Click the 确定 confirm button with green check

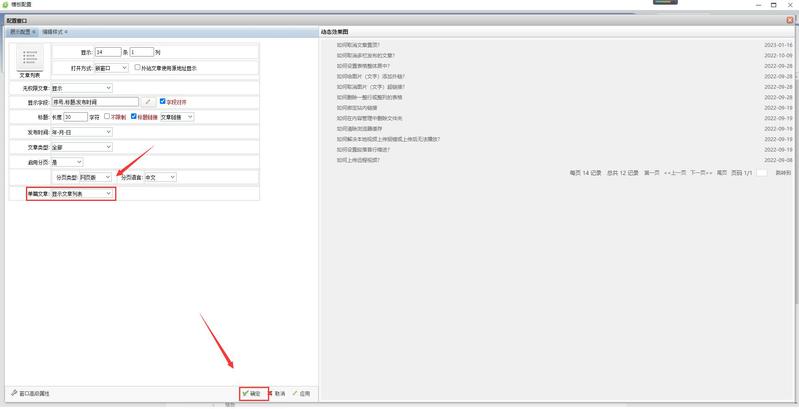[251, 394]
